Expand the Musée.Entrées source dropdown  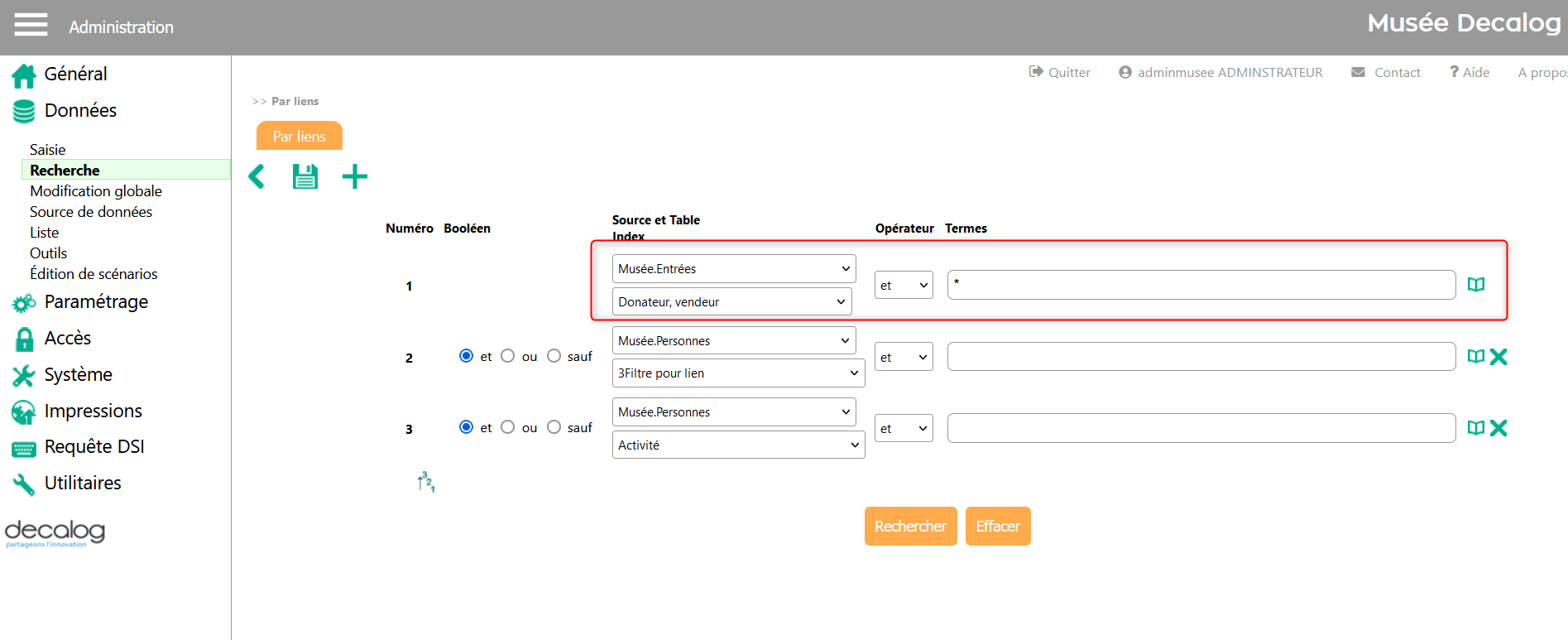point(734,269)
